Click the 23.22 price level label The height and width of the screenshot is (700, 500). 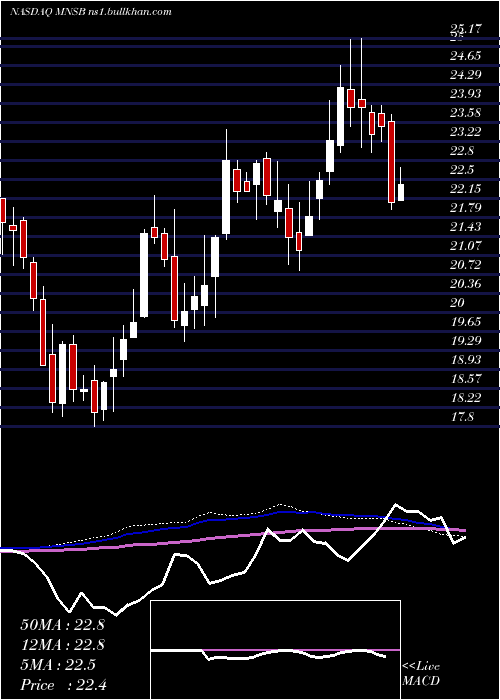pyautogui.click(x=466, y=132)
